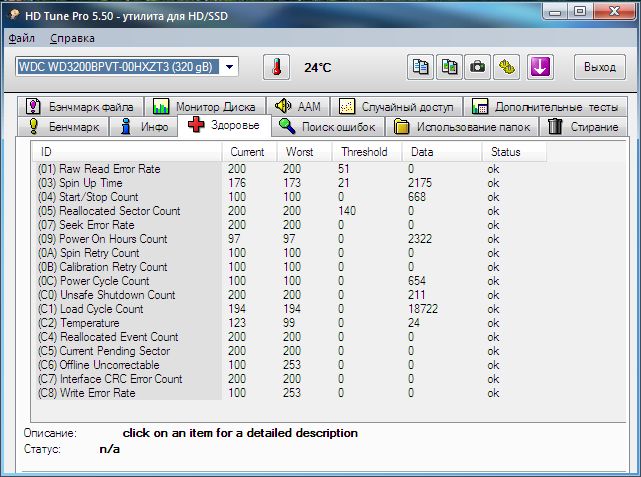Open Дополнительные тесты tab
Screen dimensions: 641x477
tap(545, 107)
